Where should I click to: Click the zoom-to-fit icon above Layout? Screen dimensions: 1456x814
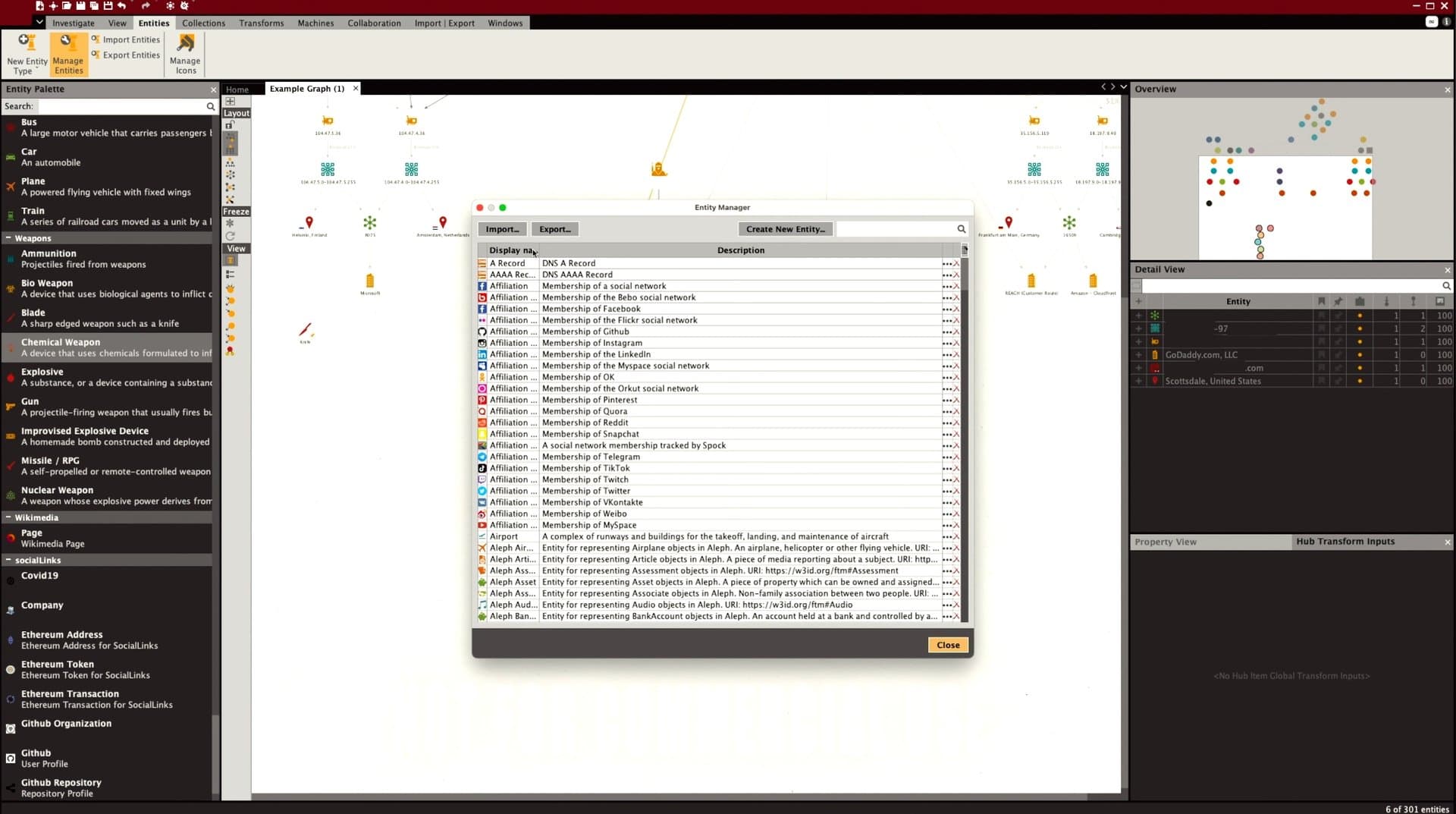click(230, 101)
